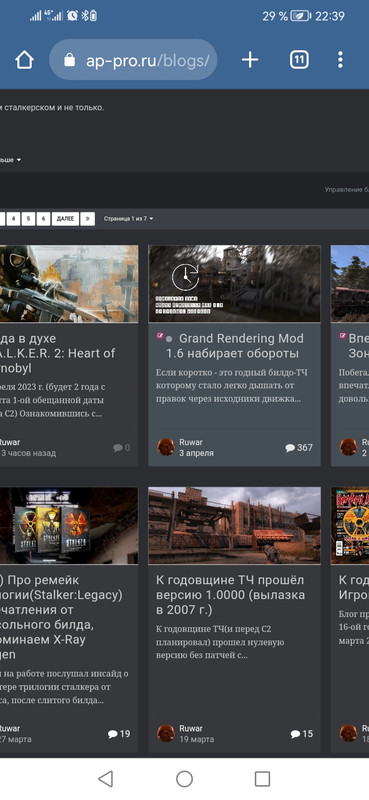Click the '3 апреля' post date

(x=196, y=453)
